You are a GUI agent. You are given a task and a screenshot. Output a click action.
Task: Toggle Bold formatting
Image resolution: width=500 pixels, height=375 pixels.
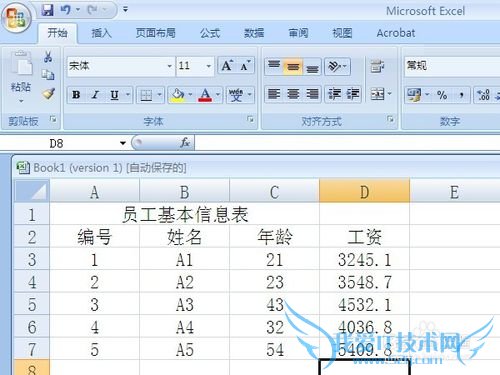pos(76,95)
